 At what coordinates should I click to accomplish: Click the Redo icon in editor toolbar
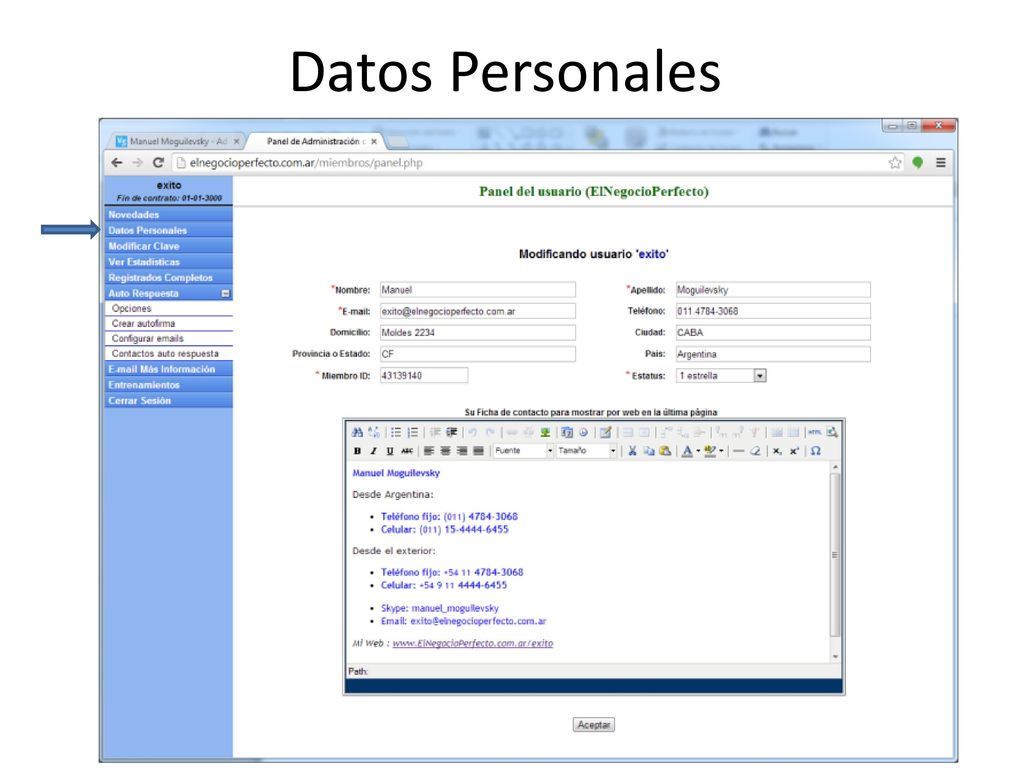point(490,432)
